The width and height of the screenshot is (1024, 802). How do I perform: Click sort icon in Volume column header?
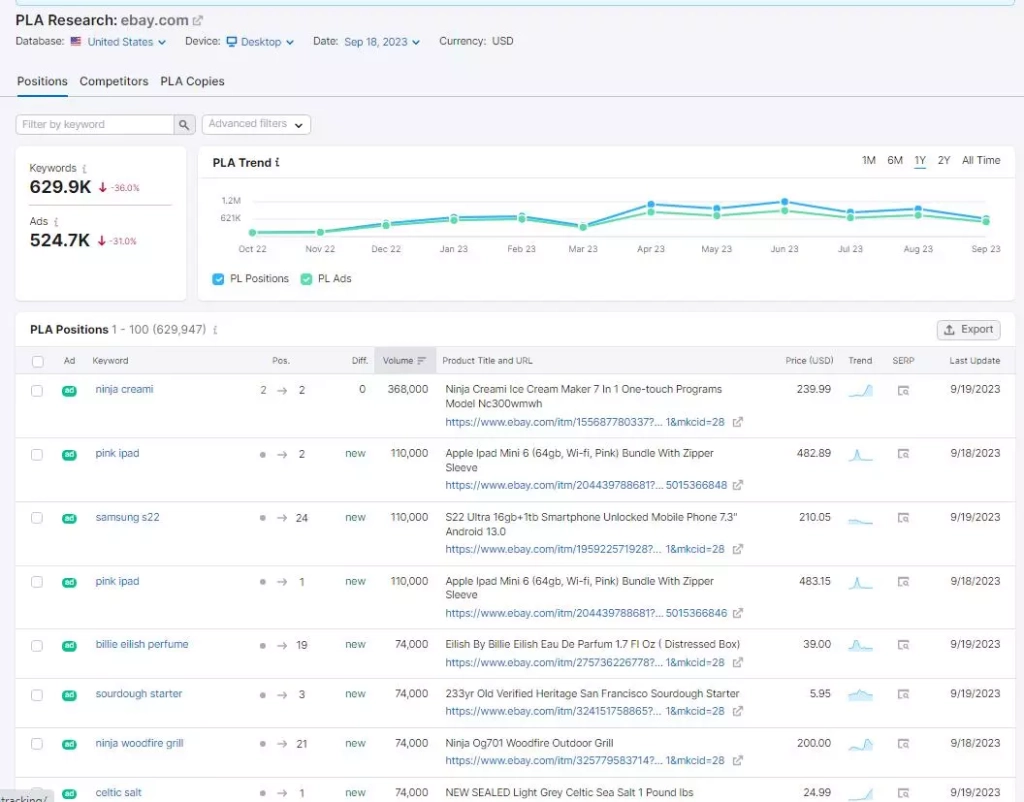[421, 361]
